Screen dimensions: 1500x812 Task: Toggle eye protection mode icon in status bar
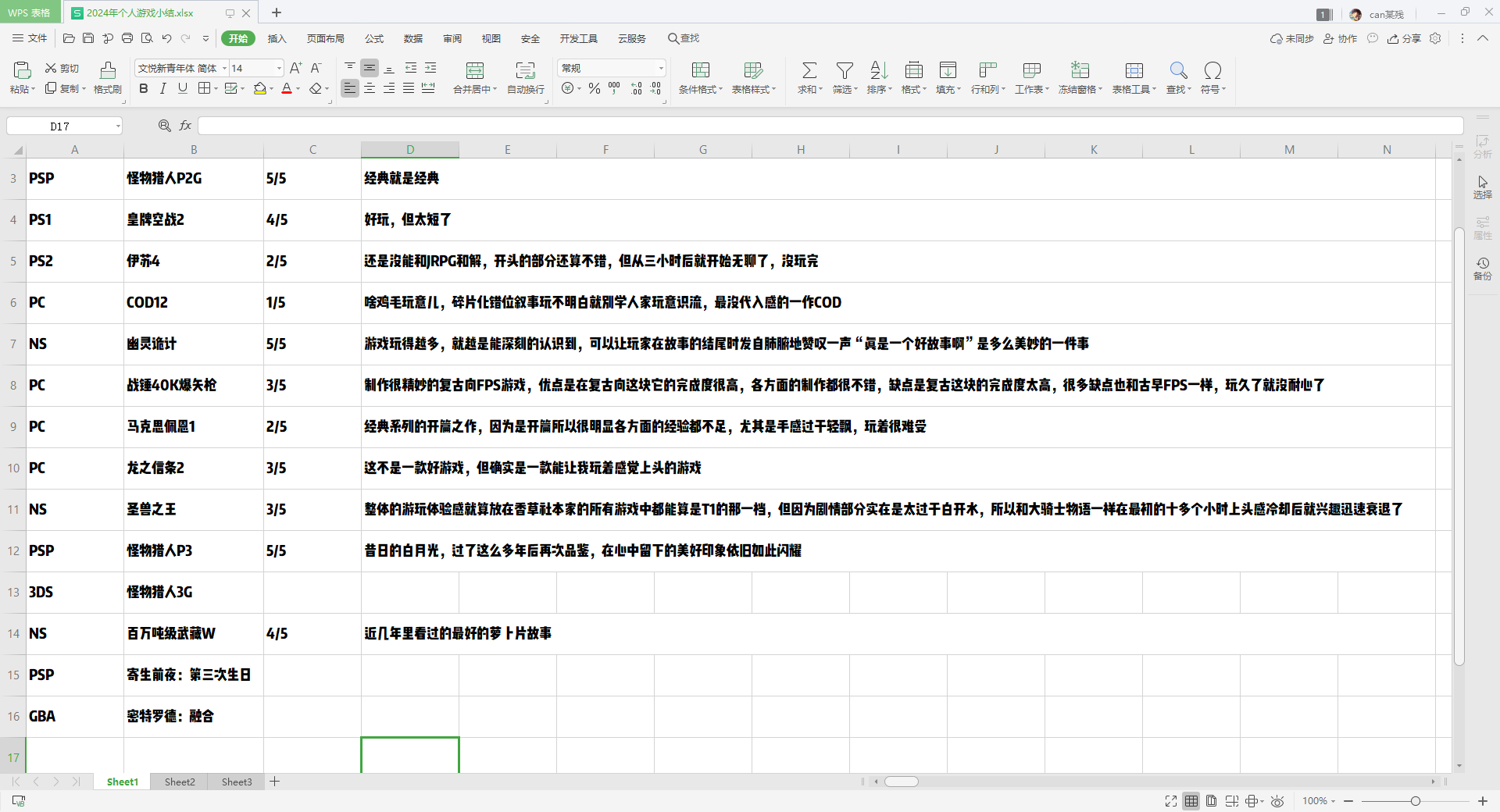pyautogui.click(x=1277, y=801)
